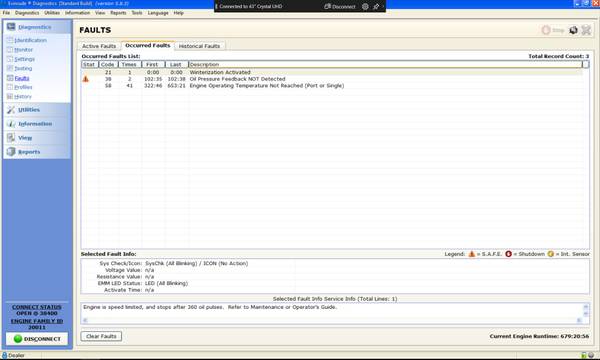Open the Settings page icon in sidebar
The image size is (600, 360).
coord(10,59)
